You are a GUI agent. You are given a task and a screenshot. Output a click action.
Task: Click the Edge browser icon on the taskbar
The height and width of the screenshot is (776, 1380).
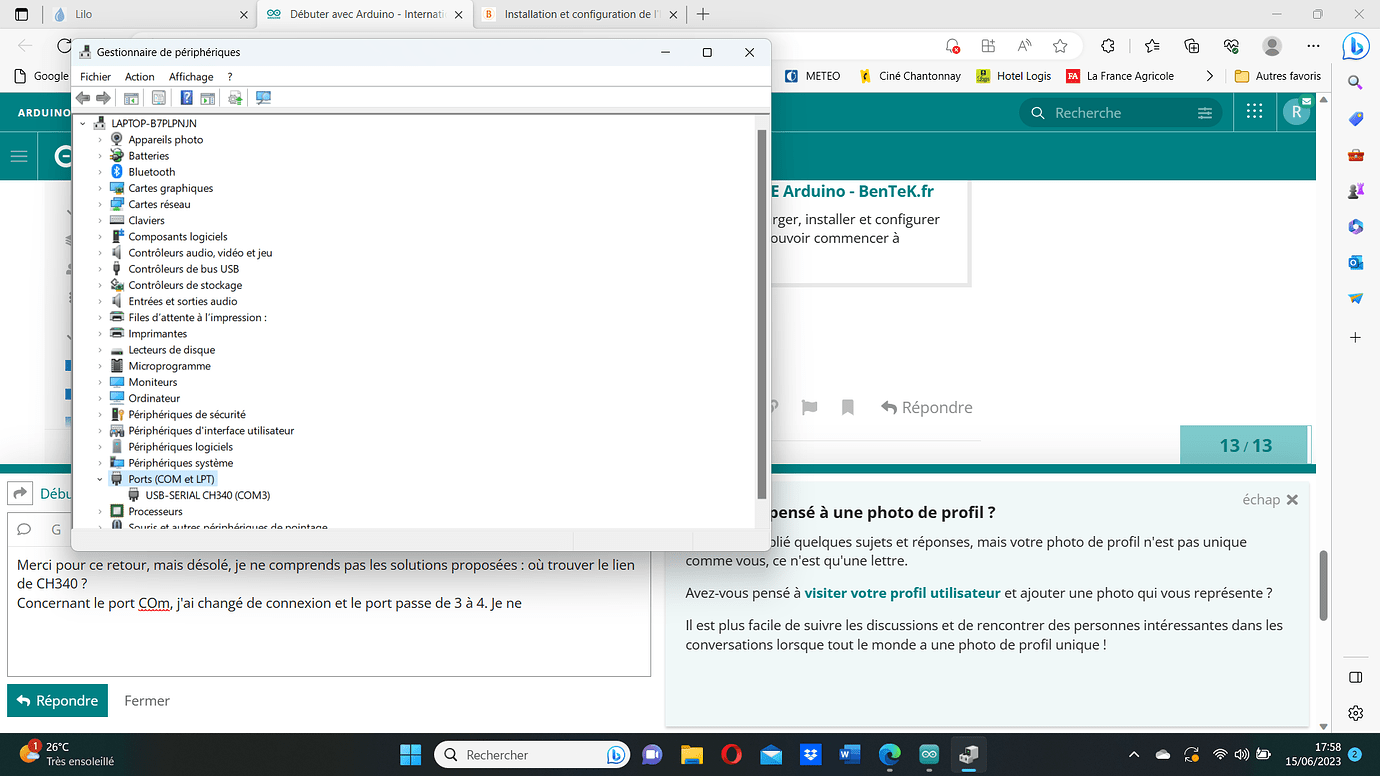click(x=889, y=754)
